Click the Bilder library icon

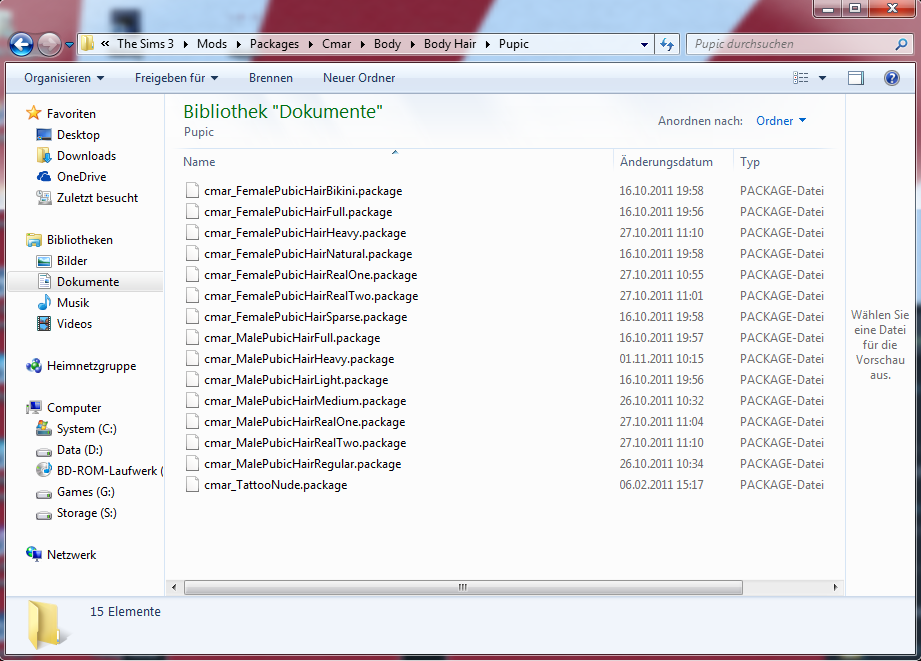pyautogui.click(x=44, y=261)
